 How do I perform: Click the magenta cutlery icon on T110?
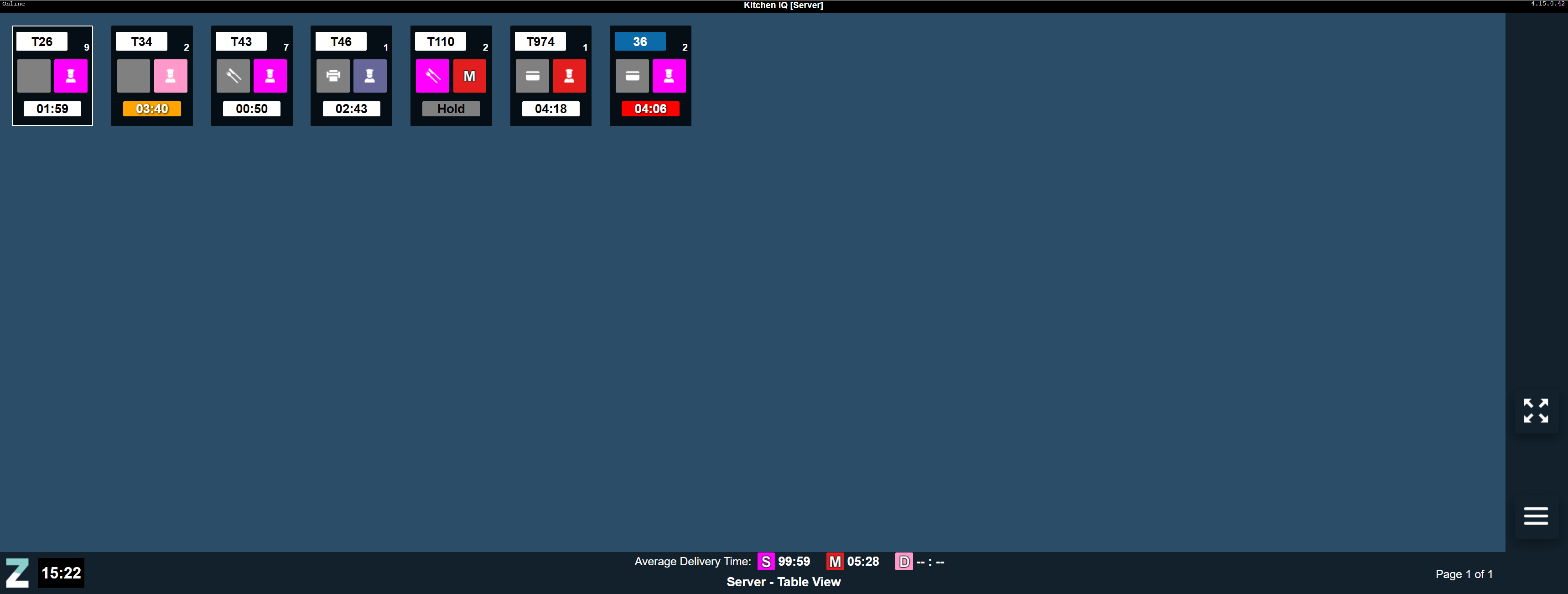[x=432, y=76]
